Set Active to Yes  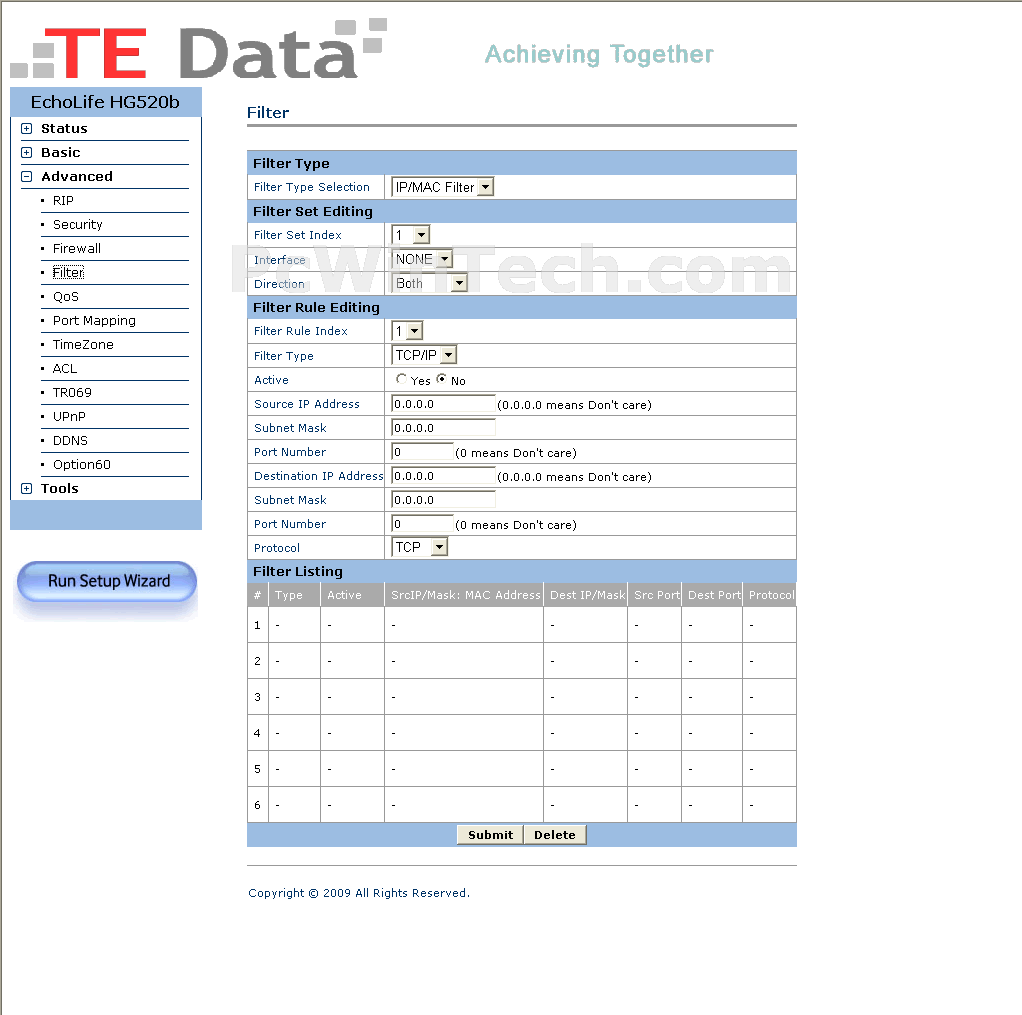pyautogui.click(x=402, y=379)
